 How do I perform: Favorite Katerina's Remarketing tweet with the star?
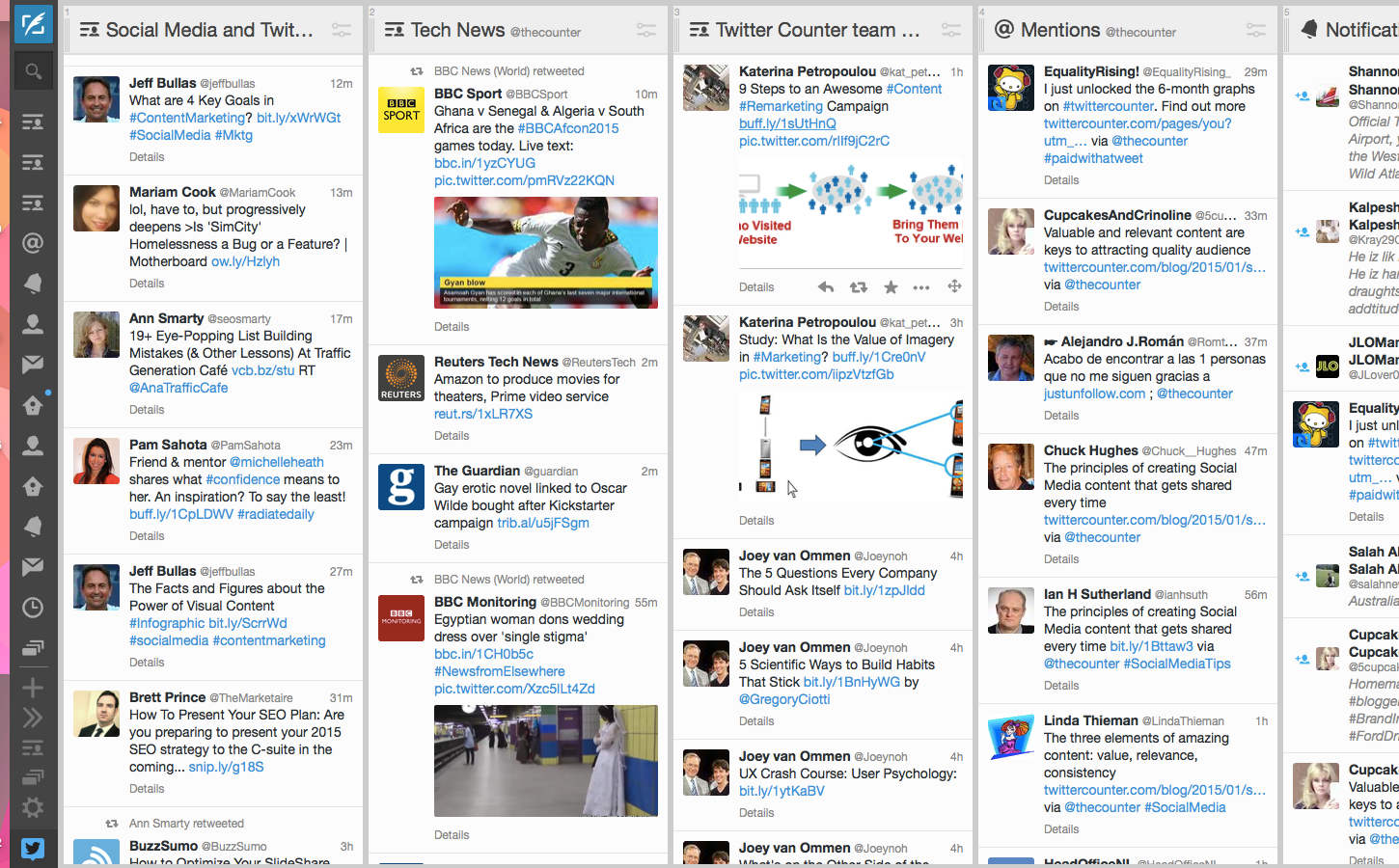coord(891,287)
